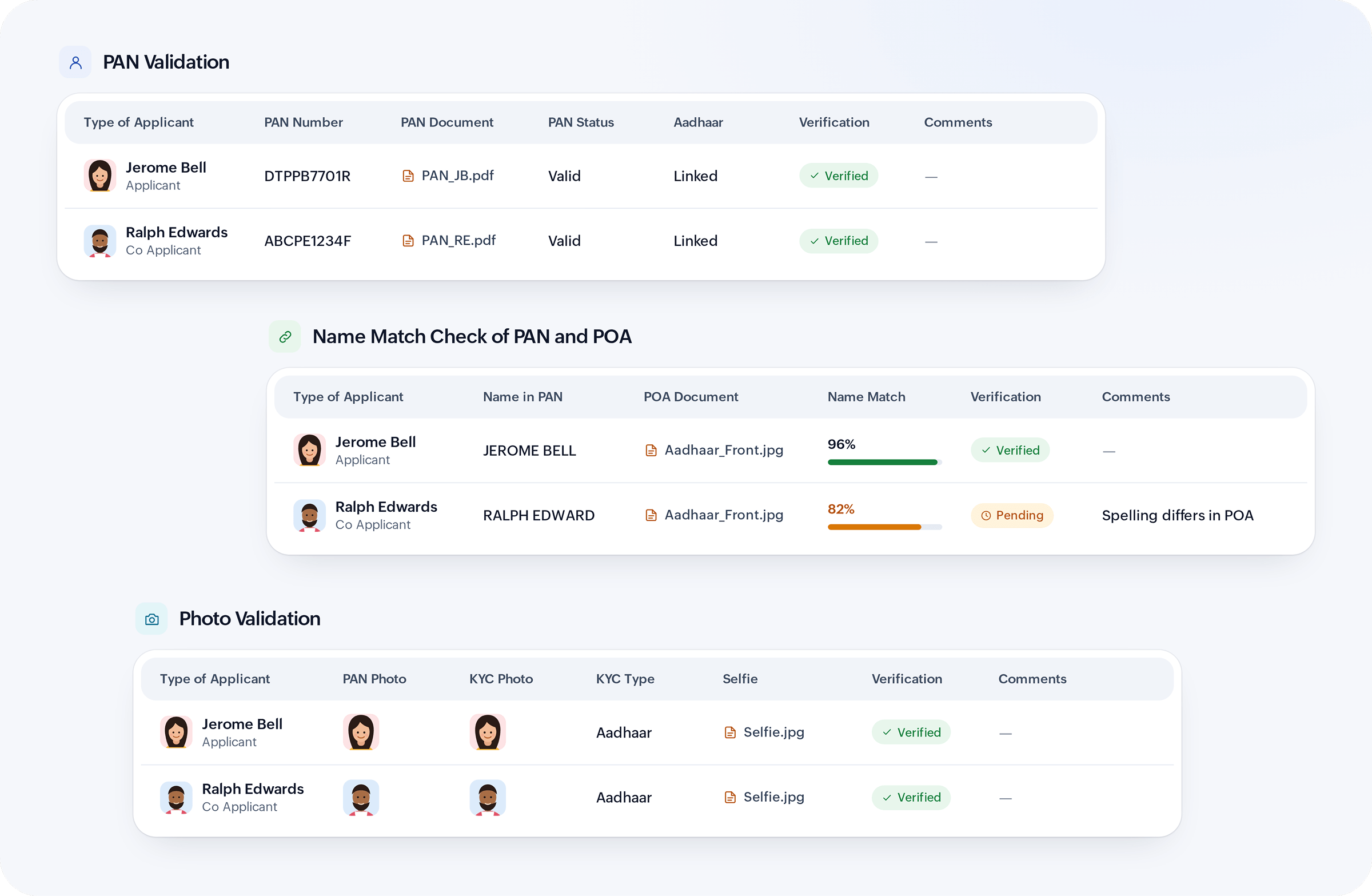Click the 82% name match progress bar

point(885,527)
